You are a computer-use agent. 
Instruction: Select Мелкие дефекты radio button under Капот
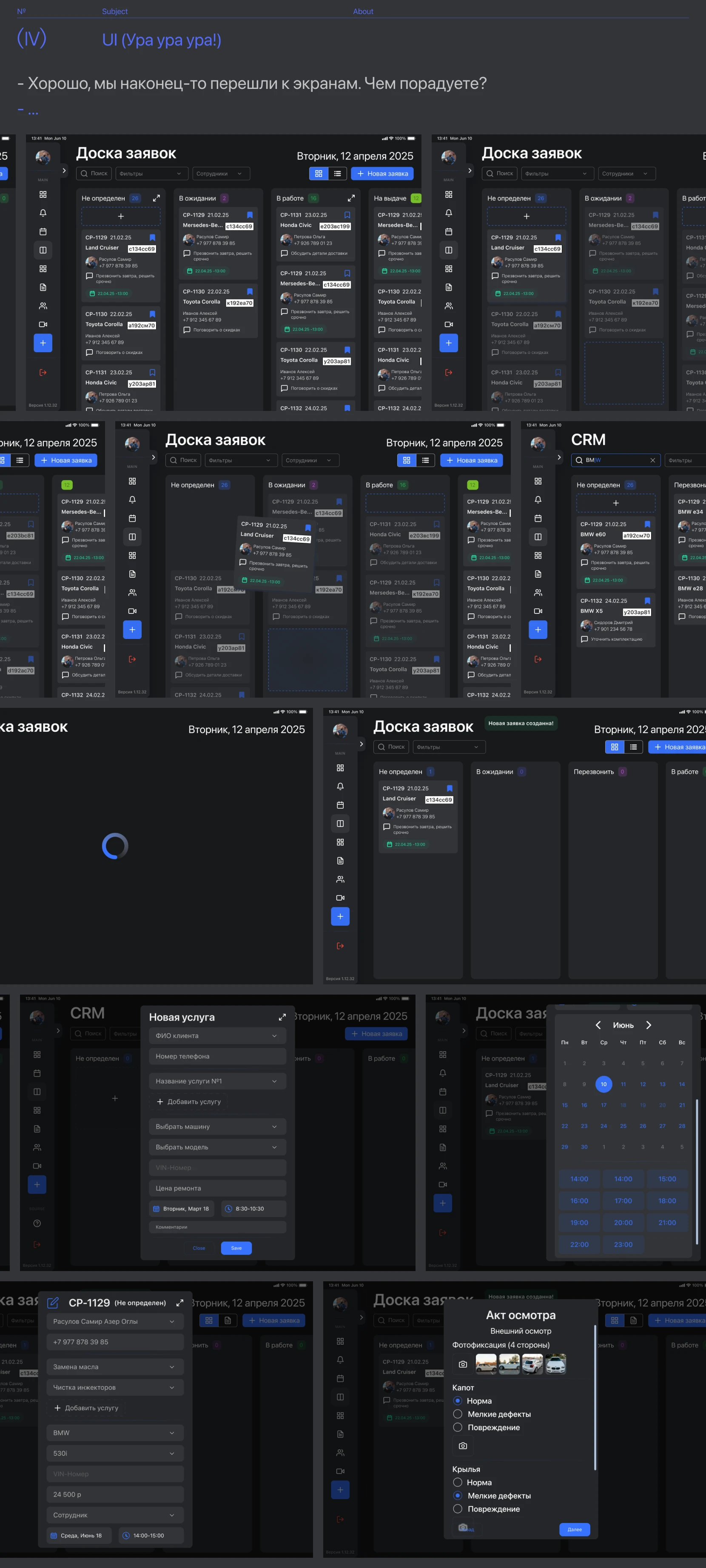coord(458,1414)
